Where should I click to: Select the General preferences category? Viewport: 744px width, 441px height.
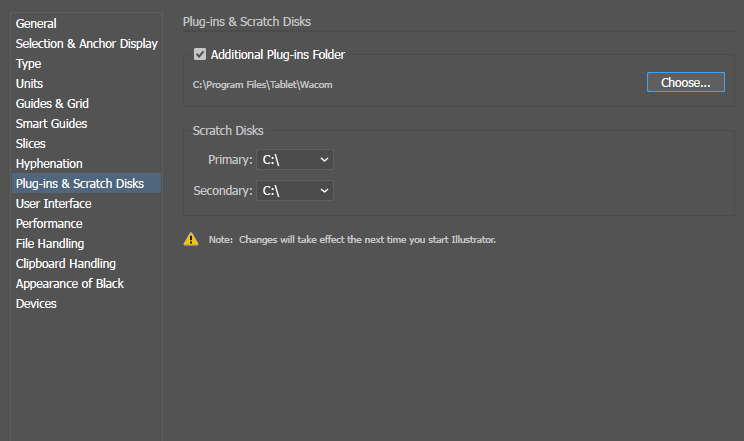(x=36, y=23)
